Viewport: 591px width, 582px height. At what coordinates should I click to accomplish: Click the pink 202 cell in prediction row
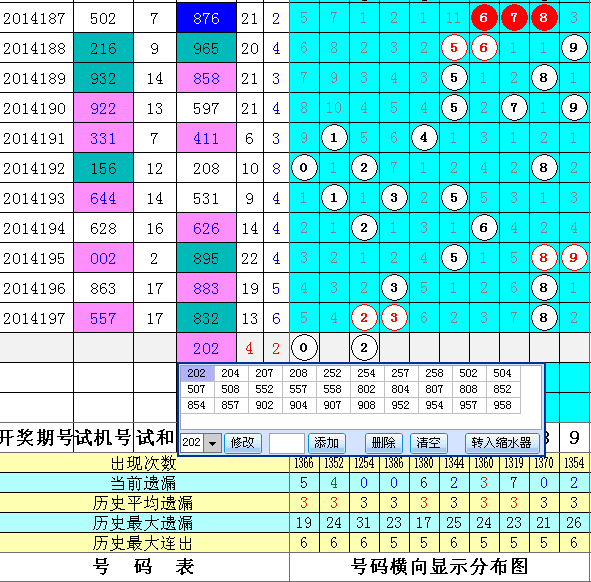(x=207, y=348)
